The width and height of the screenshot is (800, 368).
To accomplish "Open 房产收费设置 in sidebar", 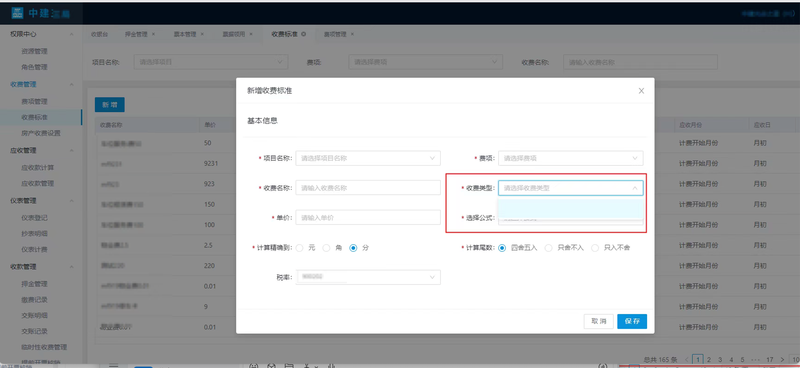I will (41, 133).
